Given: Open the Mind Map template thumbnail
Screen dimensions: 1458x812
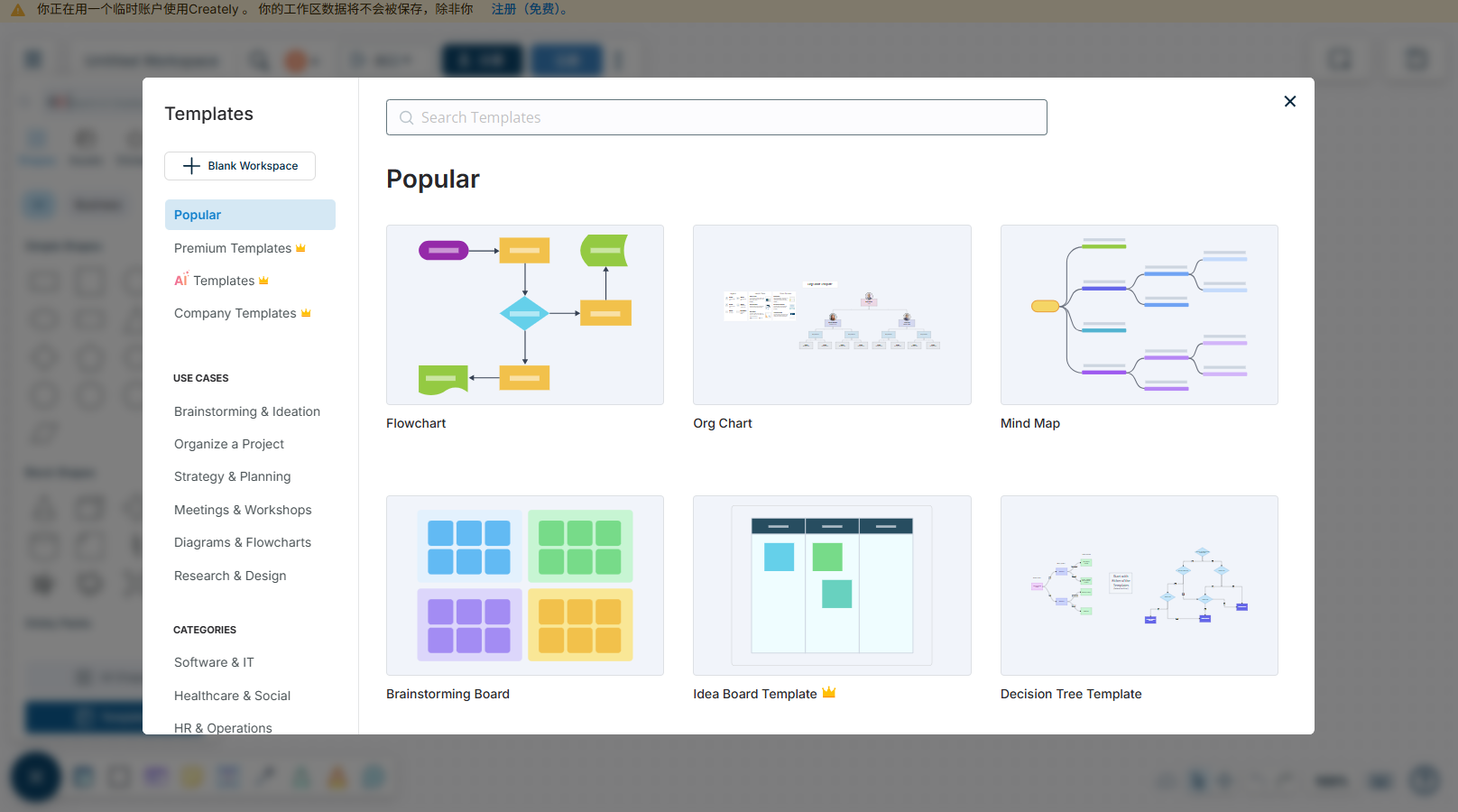Looking at the screenshot, I should tap(1140, 315).
